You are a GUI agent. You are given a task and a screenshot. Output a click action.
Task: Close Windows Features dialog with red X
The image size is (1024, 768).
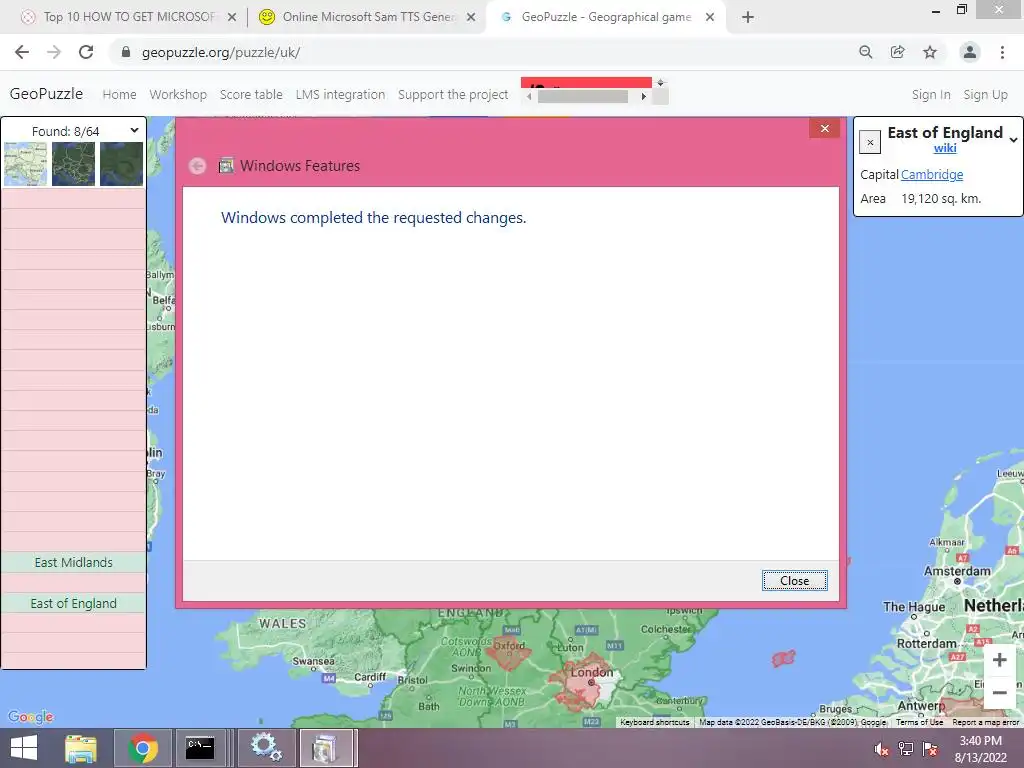coord(824,129)
